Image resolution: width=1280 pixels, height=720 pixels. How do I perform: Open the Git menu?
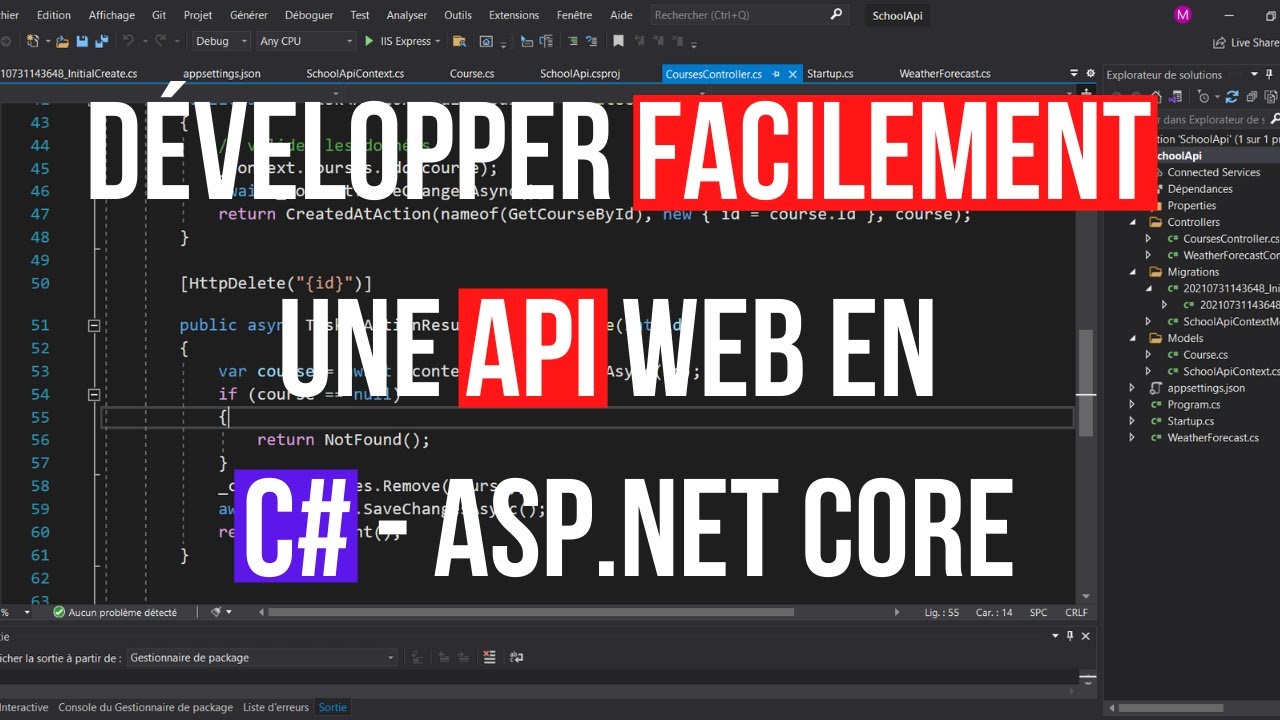click(159, 15)
